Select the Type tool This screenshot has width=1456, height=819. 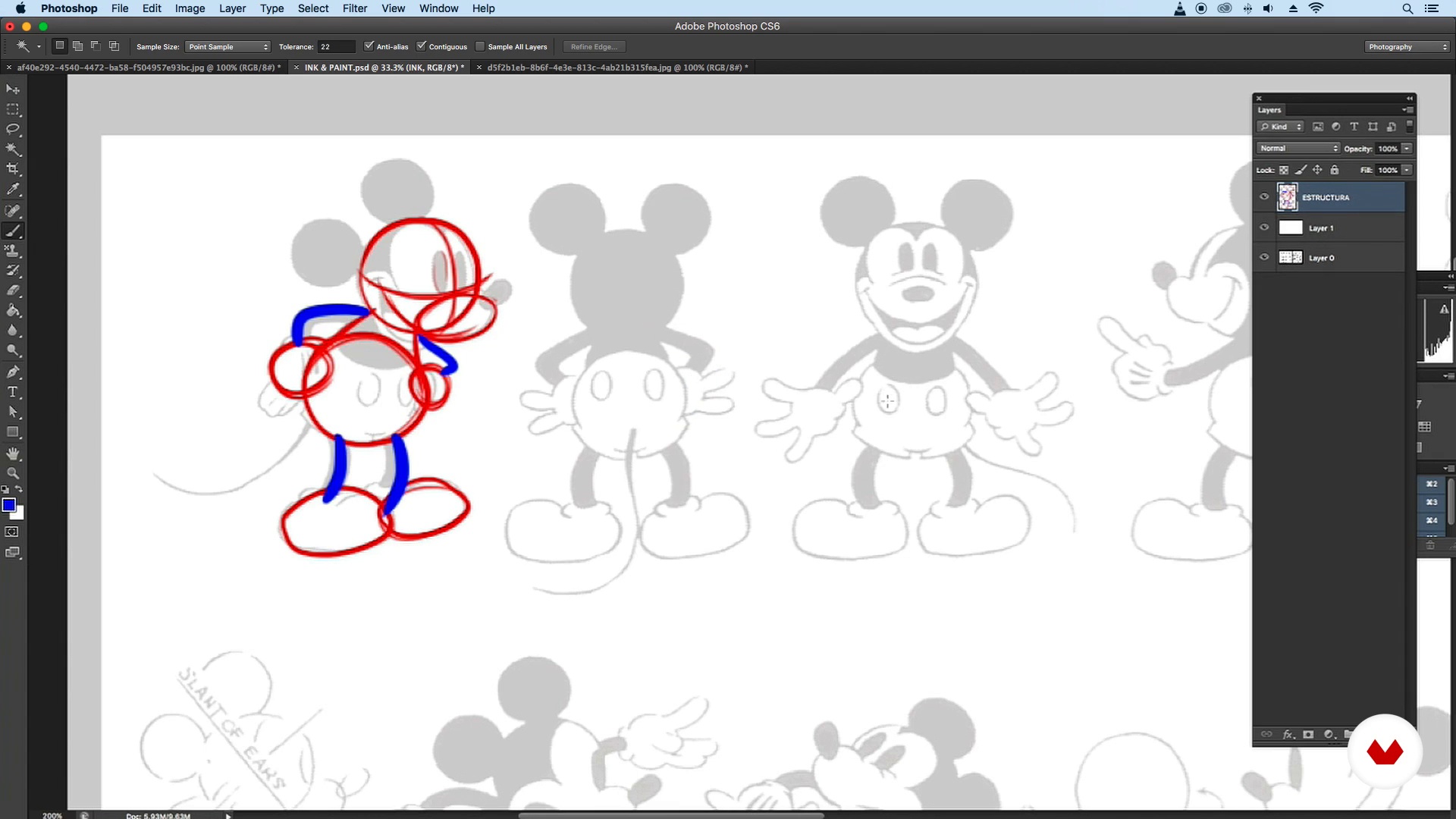coord(13,392)
